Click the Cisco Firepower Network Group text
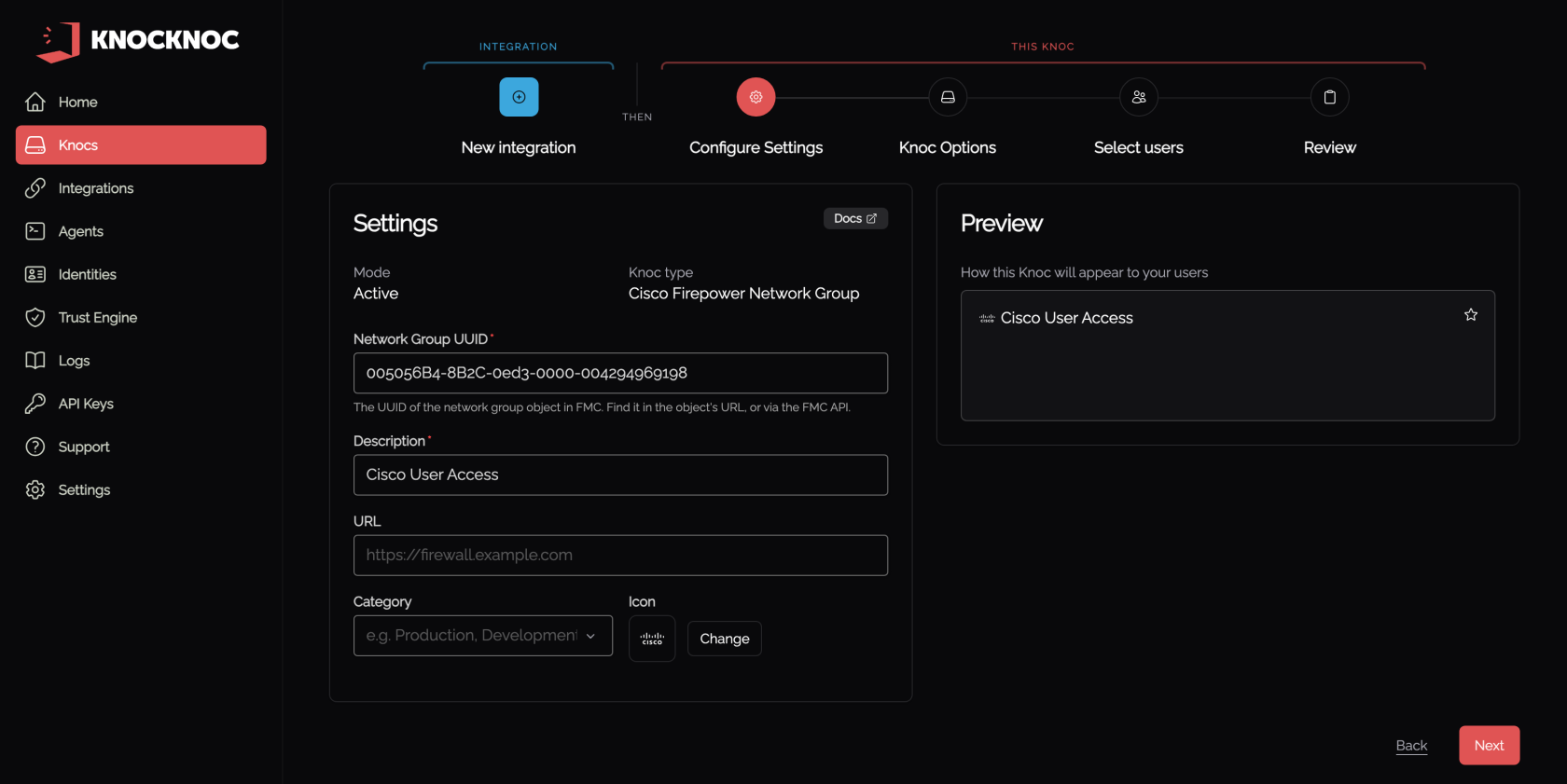 744,294
